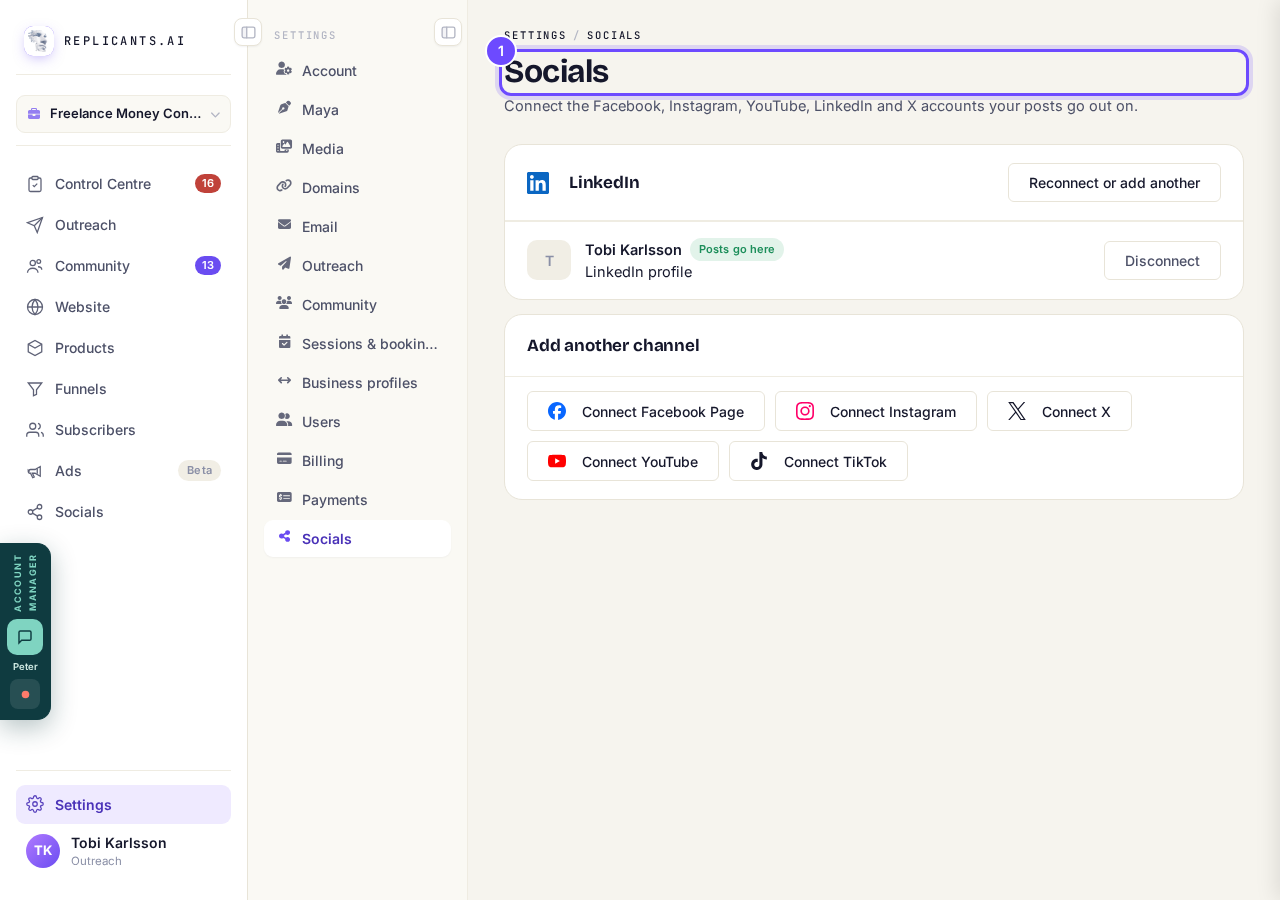1280x900 pixels.
Task: Open Business profiles settings
Action: click(x=357, y=383)
